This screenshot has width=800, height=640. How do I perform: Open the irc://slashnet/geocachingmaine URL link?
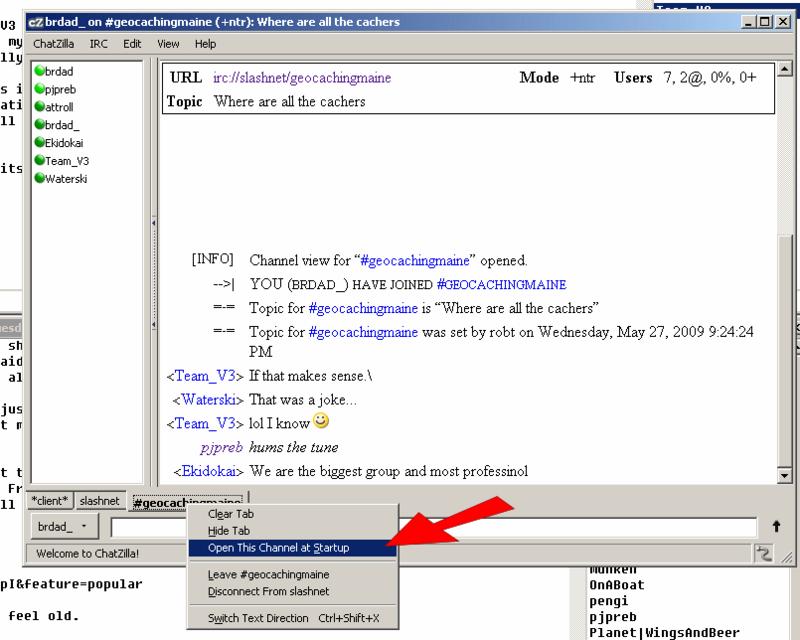click(x=302, y=78)
